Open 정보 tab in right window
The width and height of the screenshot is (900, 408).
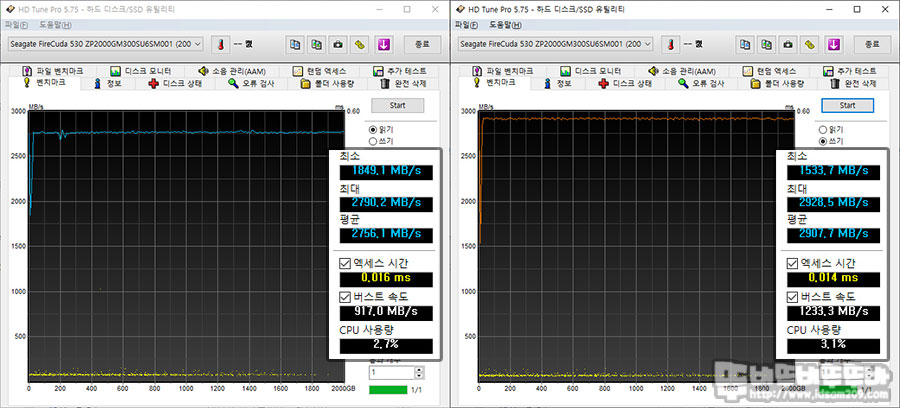point(557,84)
